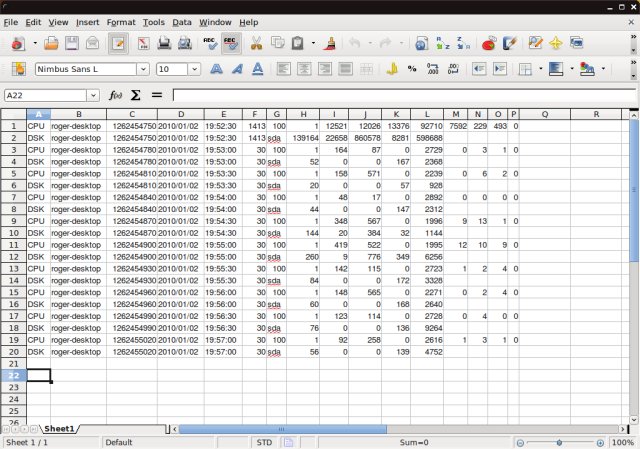
Task: Open the Edit menu
Action: click(x=33, y=22)
